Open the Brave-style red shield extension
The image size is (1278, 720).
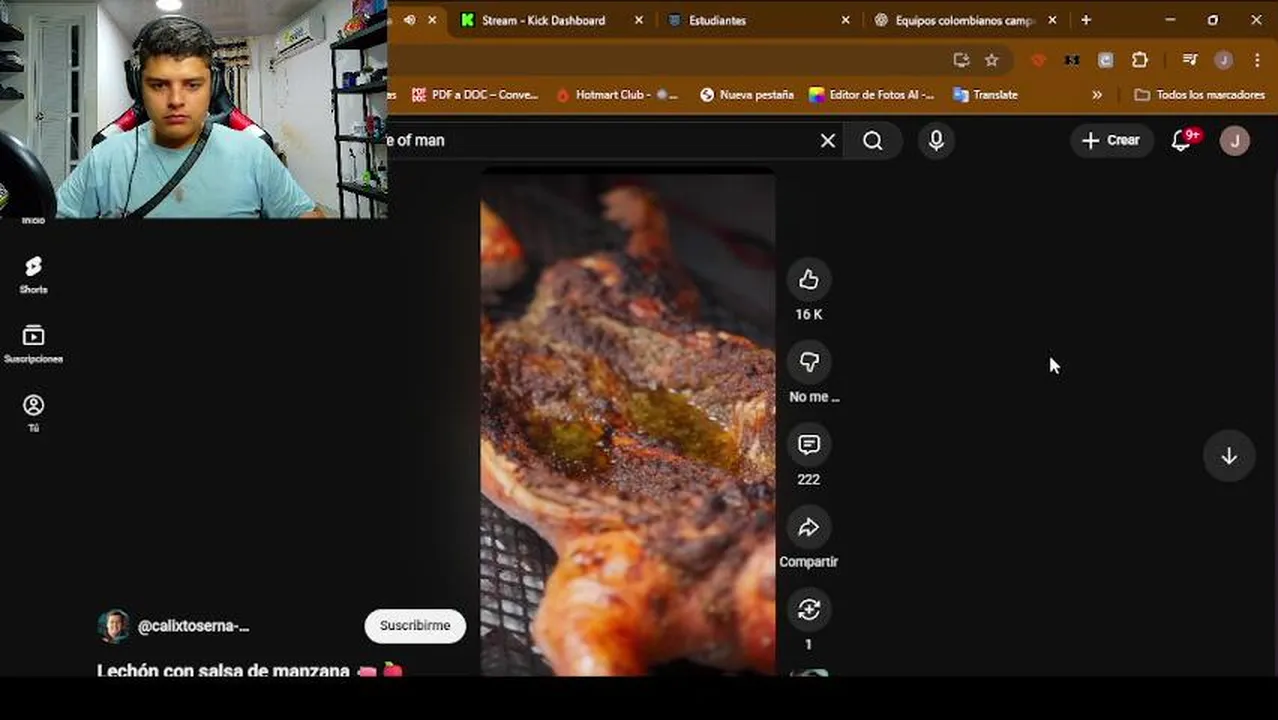click(x=1038, y=60)
